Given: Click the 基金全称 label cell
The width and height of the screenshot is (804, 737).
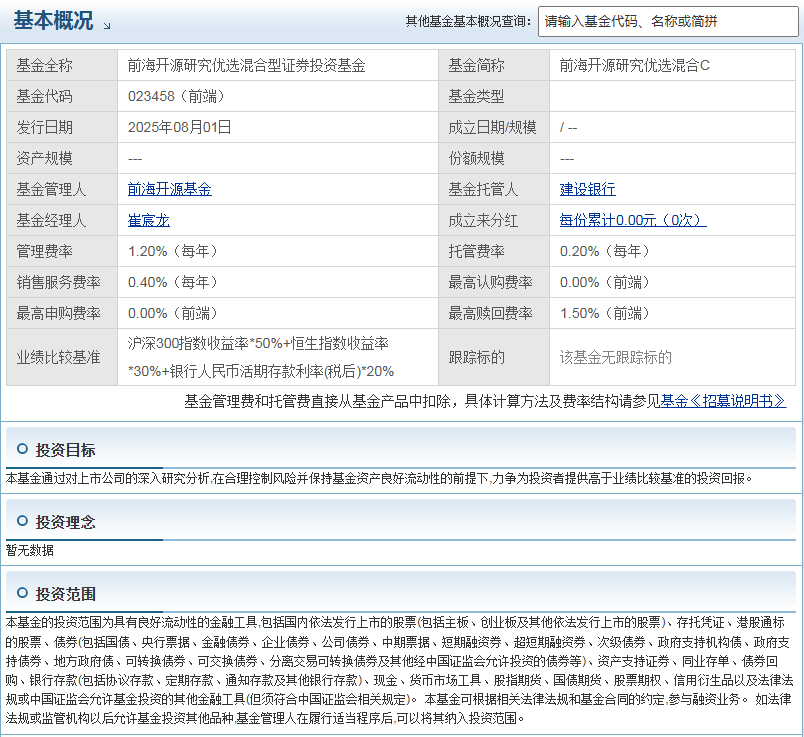Looking at the screenshot, I should [x=62, y=65].
